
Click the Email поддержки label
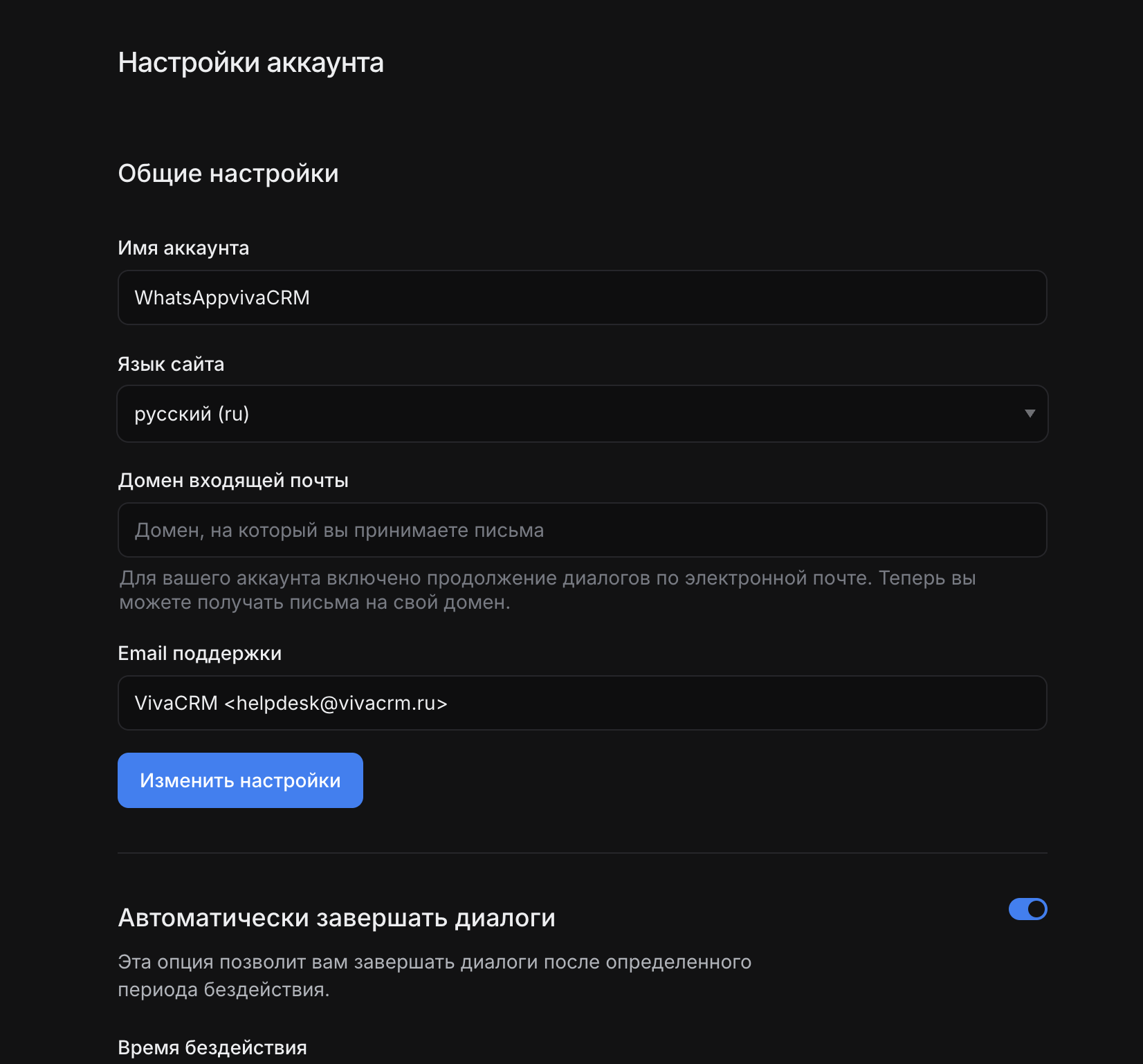coord(199,653)
